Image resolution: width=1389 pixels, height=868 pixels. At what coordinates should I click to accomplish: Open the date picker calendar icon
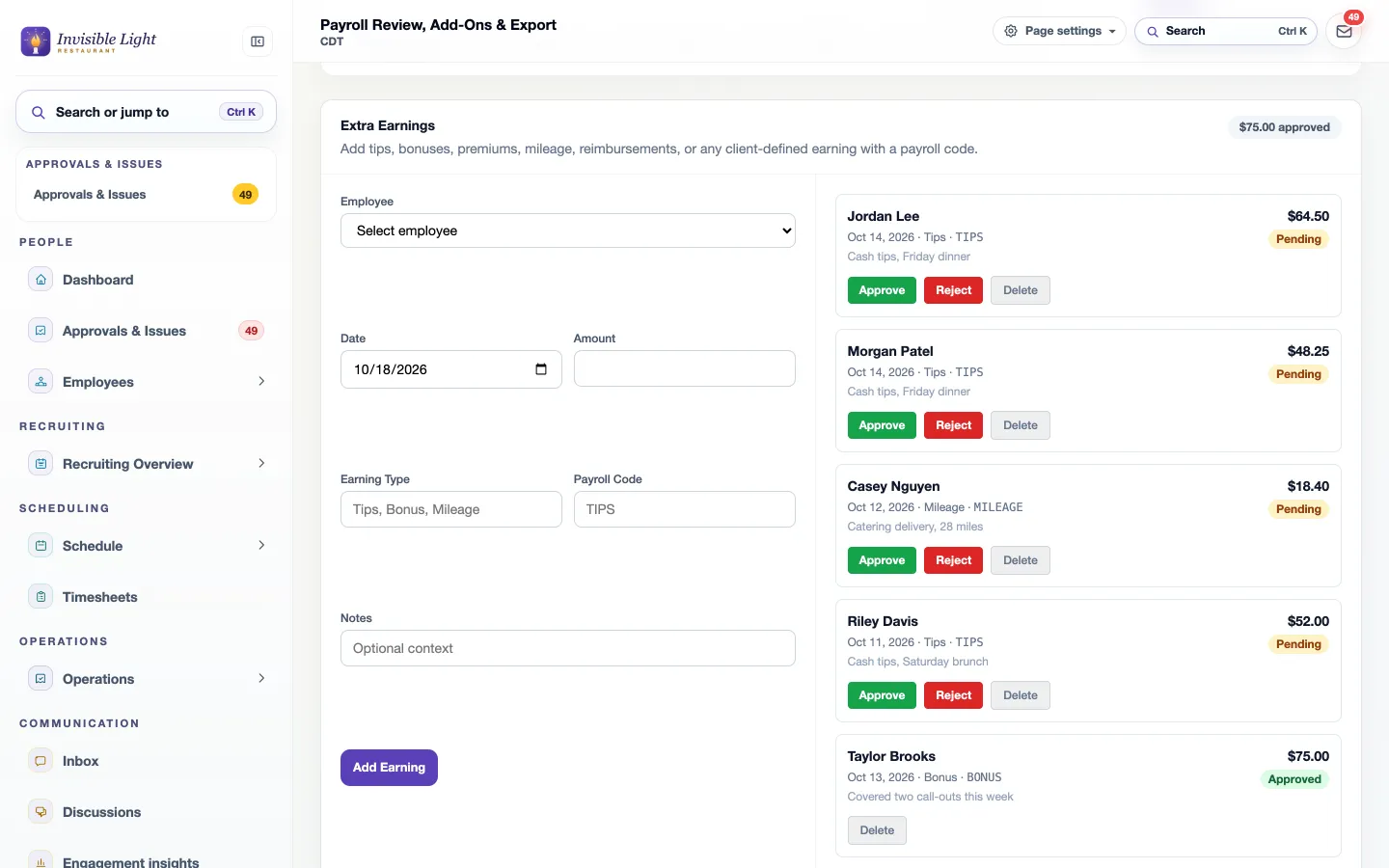[x=541, y=369]
